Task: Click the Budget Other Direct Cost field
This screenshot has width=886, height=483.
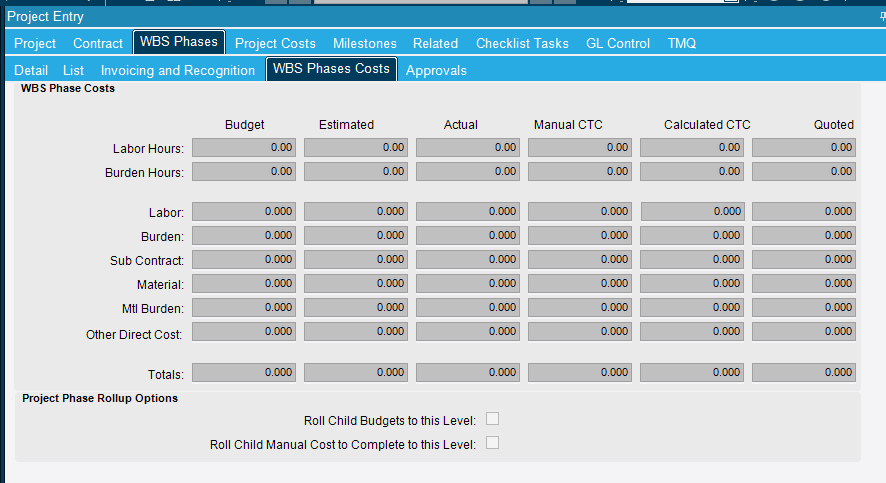Action: (244, 332)
